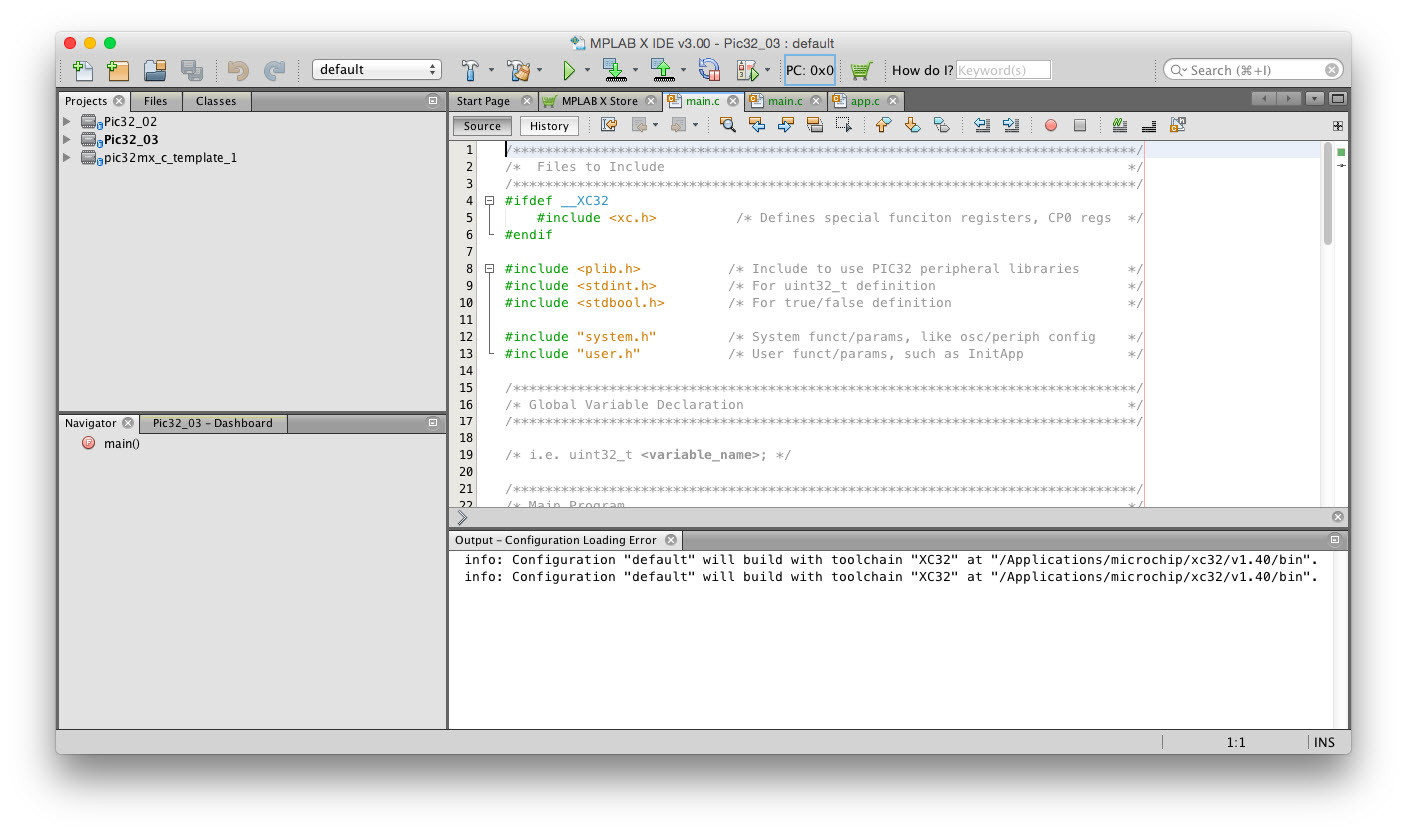Image resolution: width=1408 pixels, height=835 pixels.
Task: Expand the Pic32_03 project tree node
Action: 67,140
